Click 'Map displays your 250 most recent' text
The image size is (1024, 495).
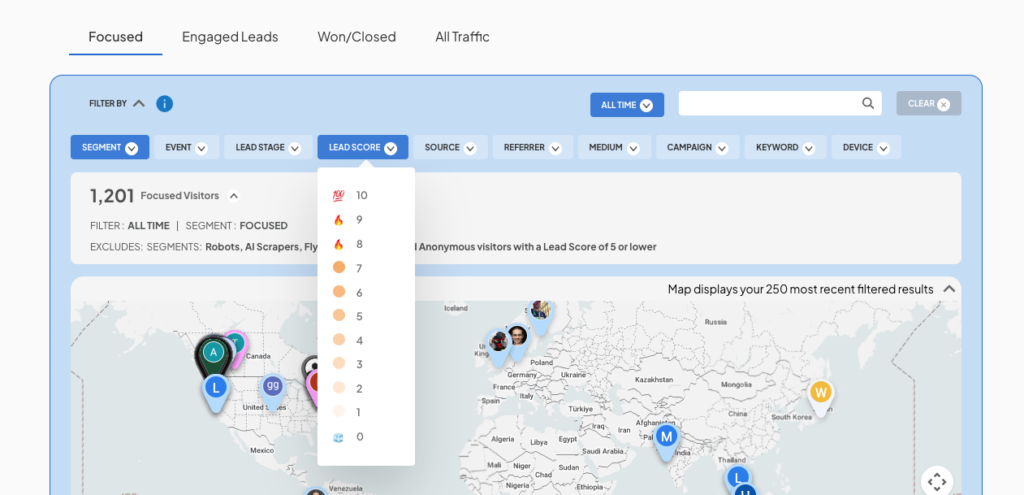(x=801, y=289)
